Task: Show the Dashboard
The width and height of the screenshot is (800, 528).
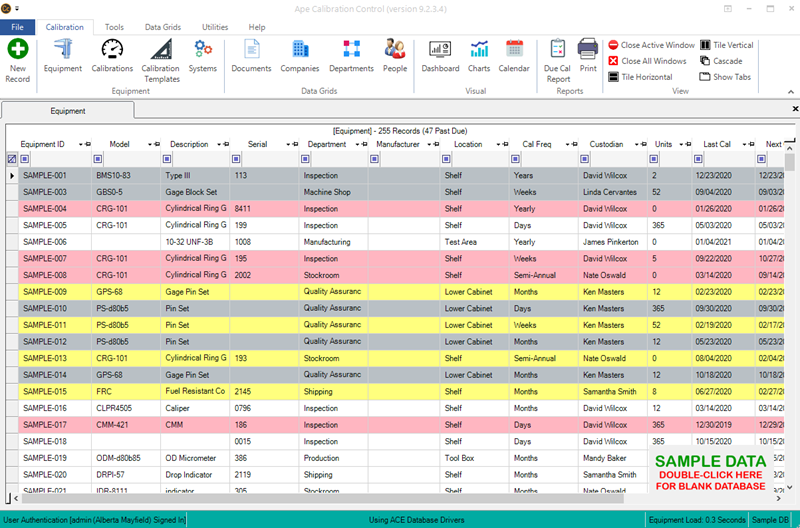Action: pyautogui.click(x=440, y=55)
